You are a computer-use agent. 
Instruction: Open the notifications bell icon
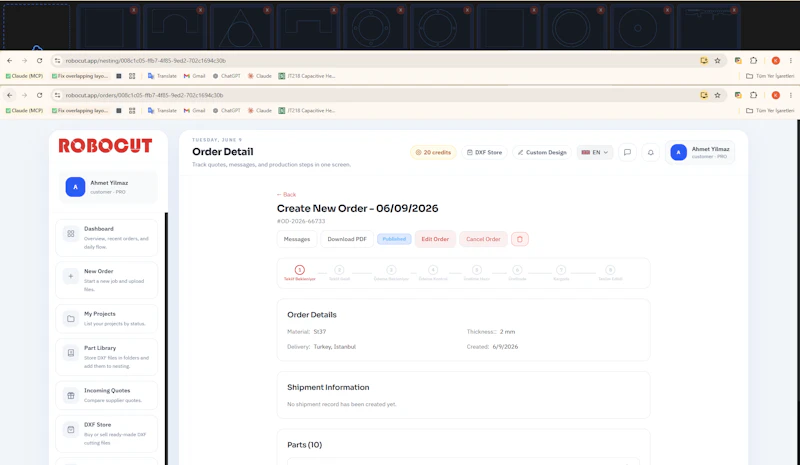point(651,152)
